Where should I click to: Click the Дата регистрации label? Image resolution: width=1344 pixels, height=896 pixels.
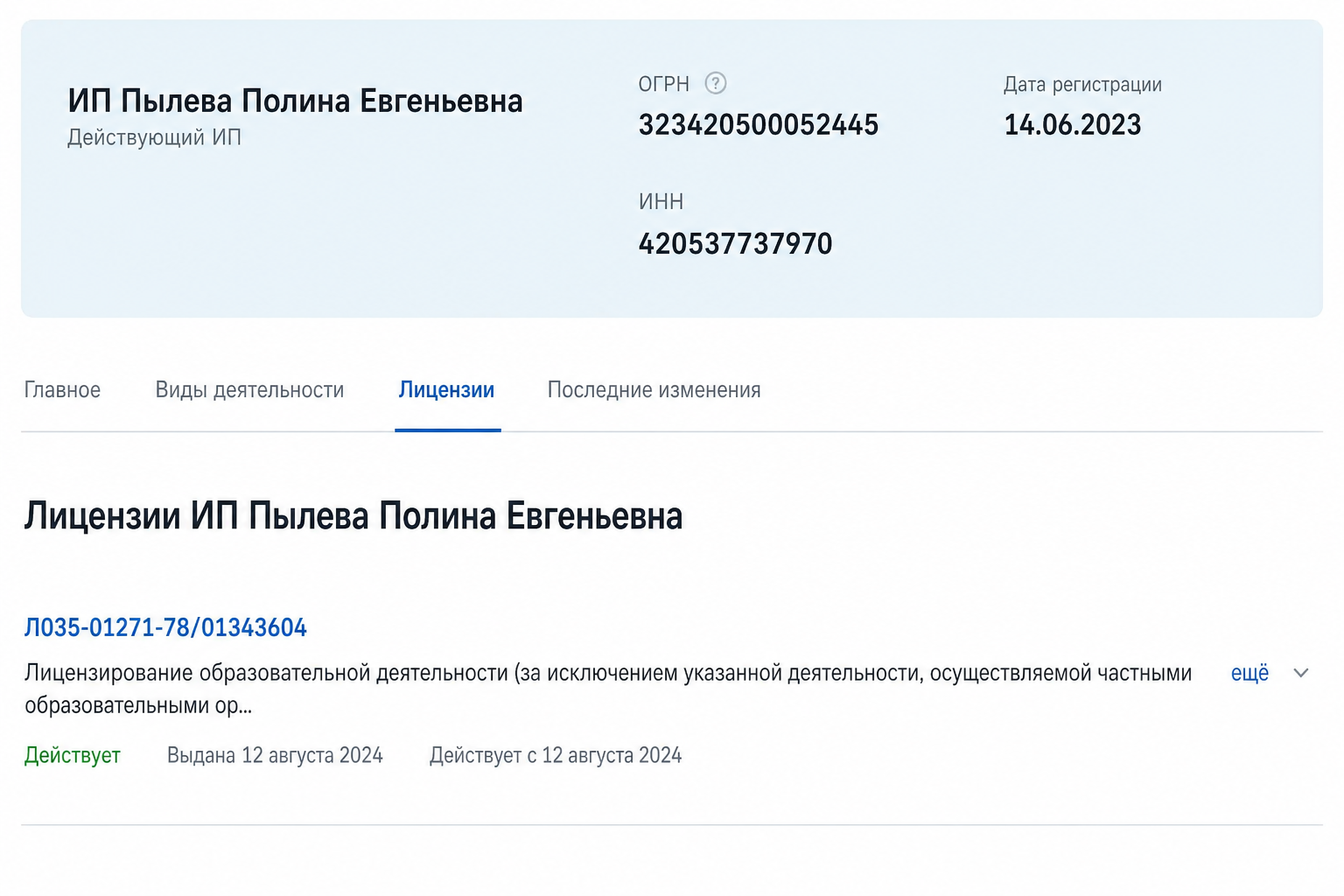[x=1082, y=85]
